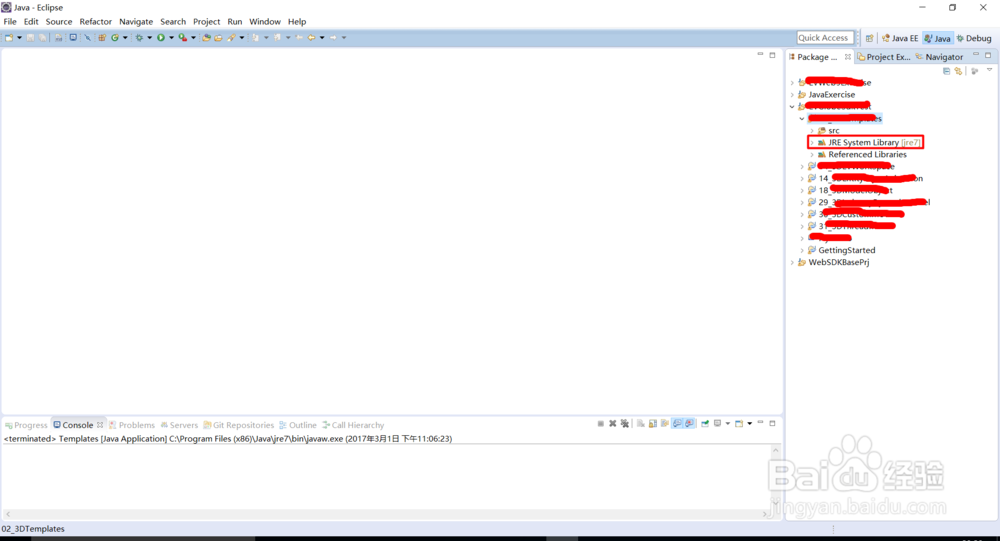The width and height of the screenshot is (1000, 541).
Task: Click the Run External Tools icon
Action: 183,38
